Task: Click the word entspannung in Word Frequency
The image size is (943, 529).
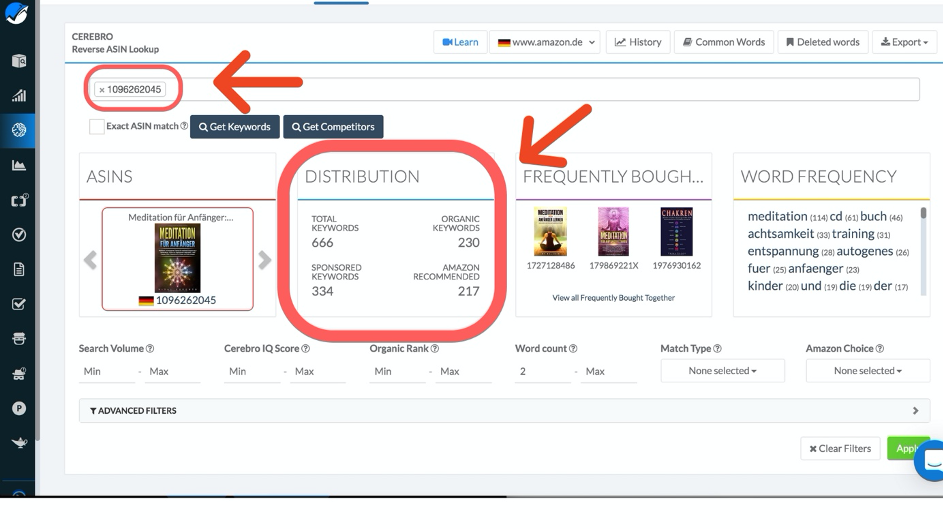Action: (783, 251)
